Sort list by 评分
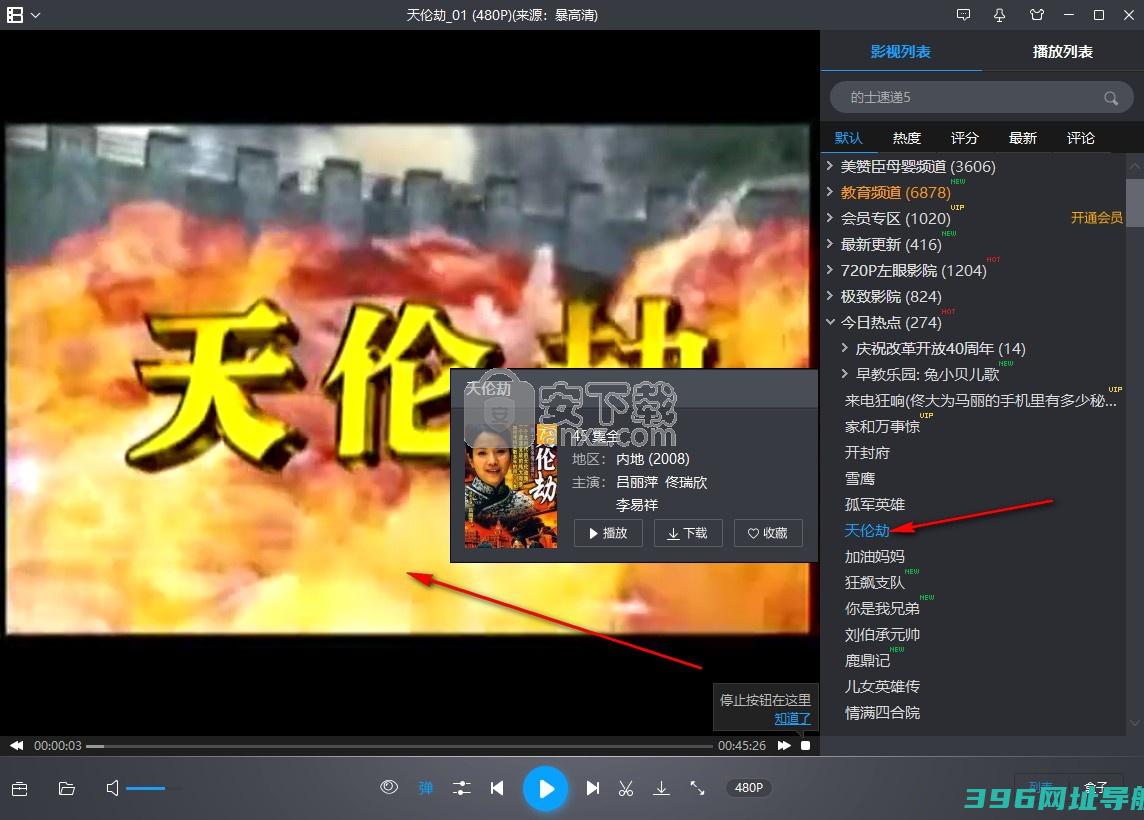1144x820 pixels. tap(964, 138)
